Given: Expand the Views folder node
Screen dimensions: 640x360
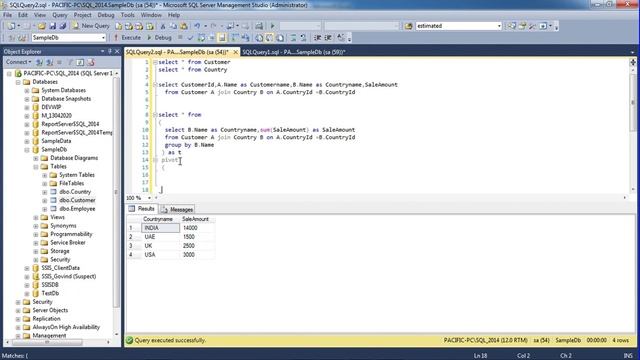Looking at the screenshot, I should click(x=36, y=218).
